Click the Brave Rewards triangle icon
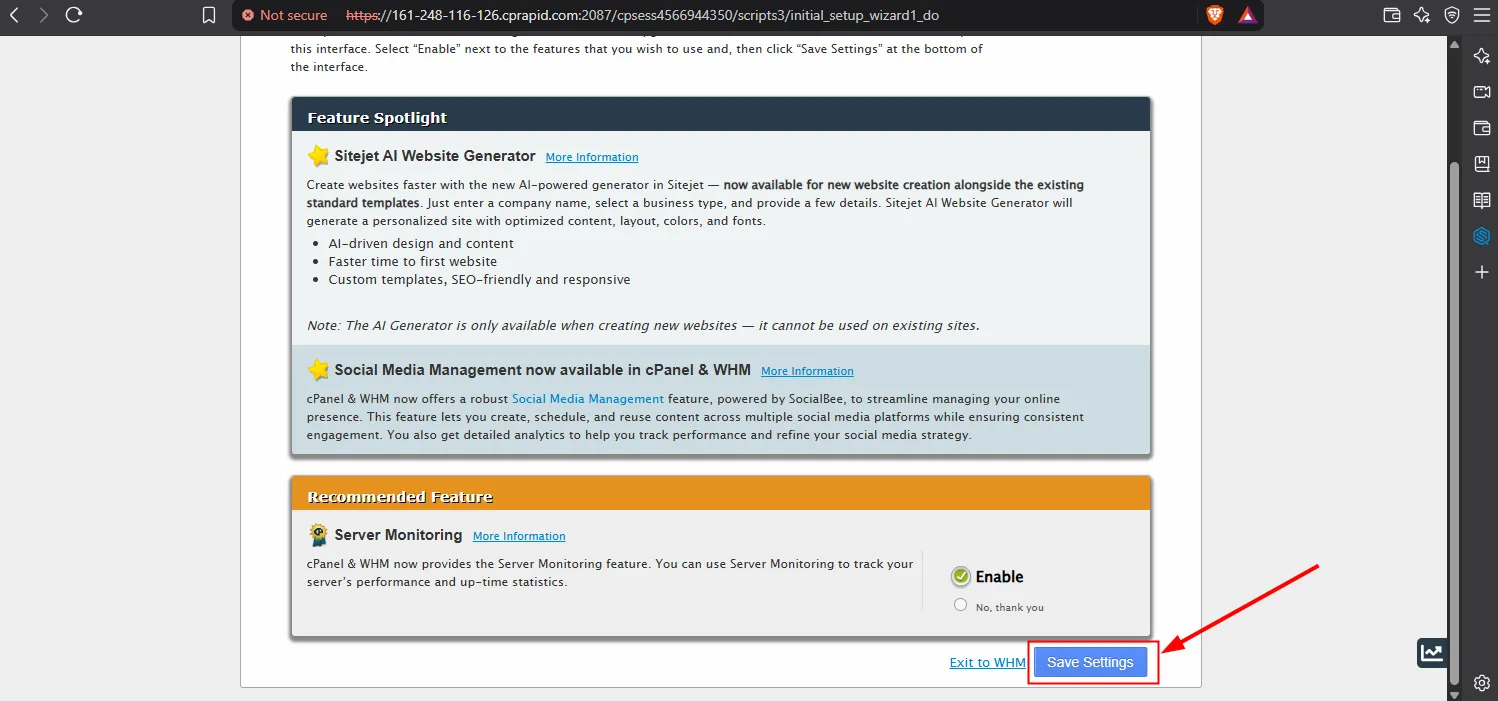Image resolution: width=1498 pixels, height=701 pixels. 1247,15
